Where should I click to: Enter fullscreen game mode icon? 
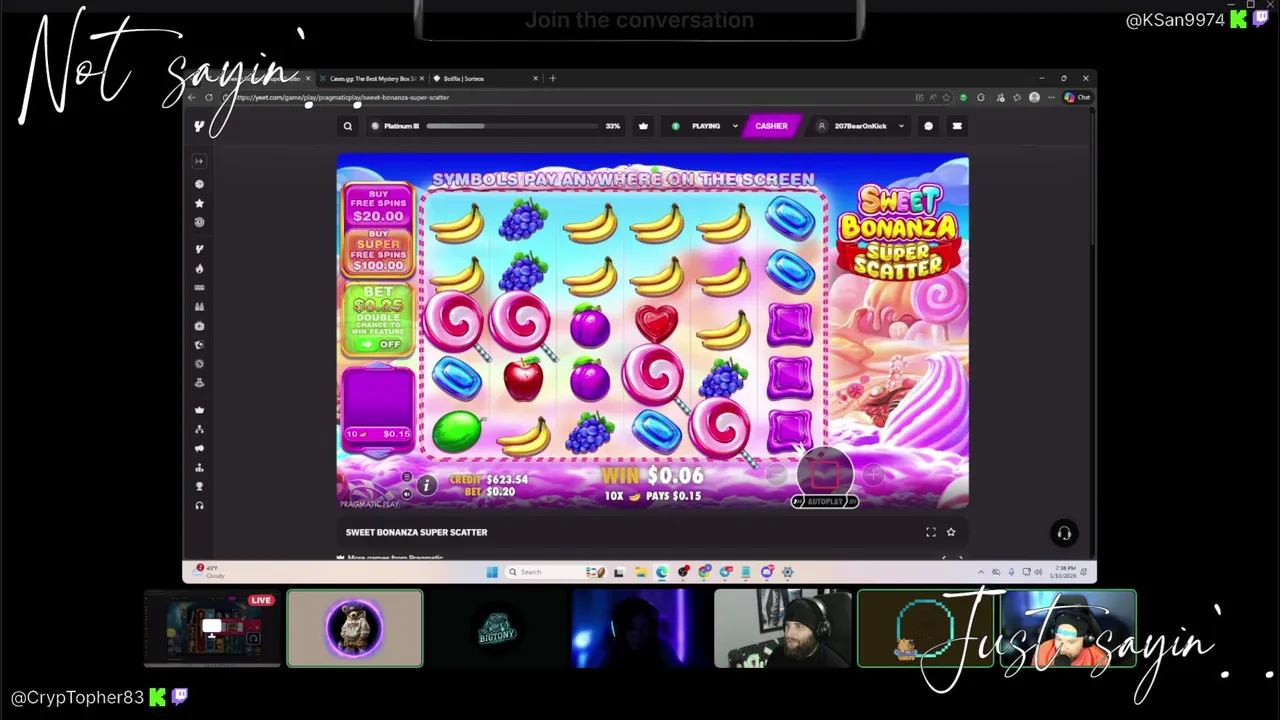[931, 532]
